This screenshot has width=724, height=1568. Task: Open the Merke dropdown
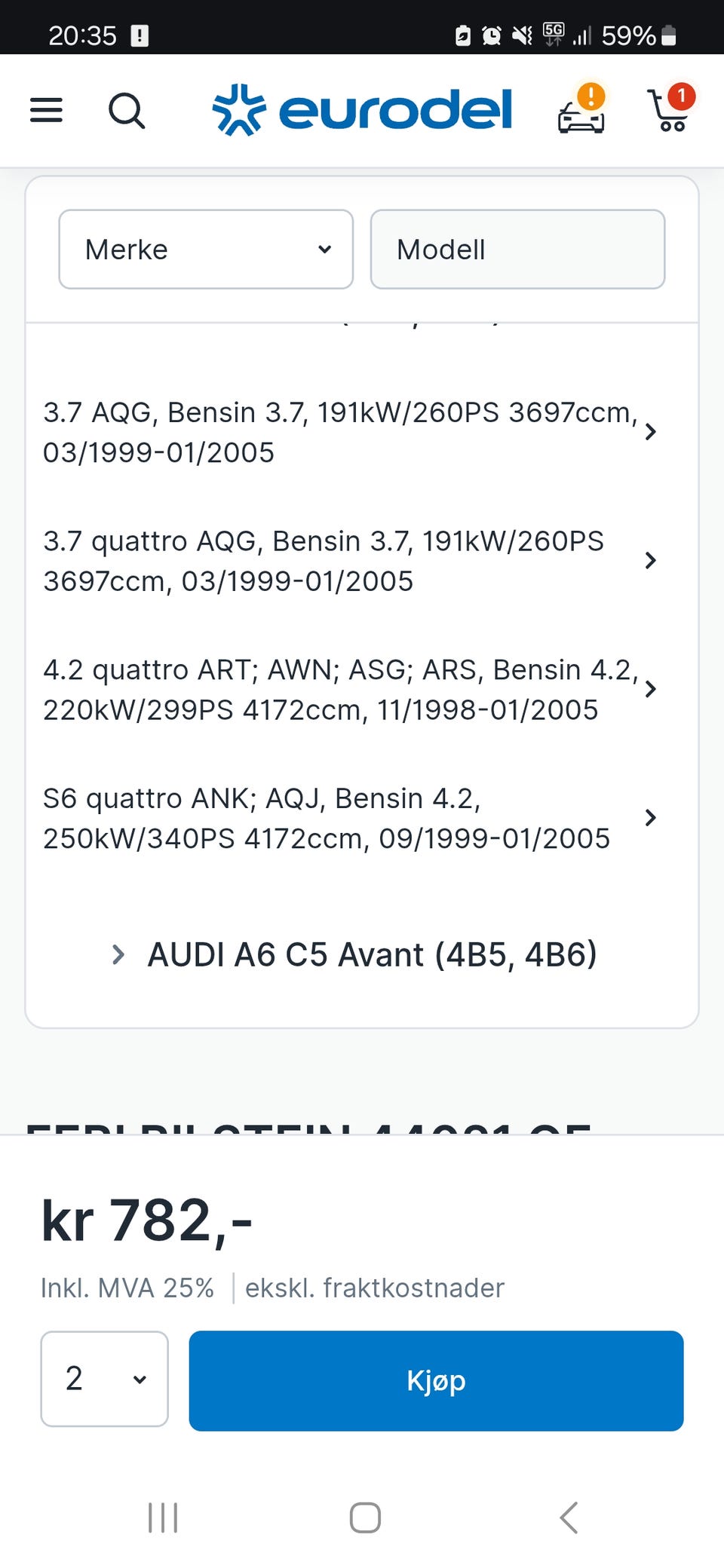tap(206, 250)
